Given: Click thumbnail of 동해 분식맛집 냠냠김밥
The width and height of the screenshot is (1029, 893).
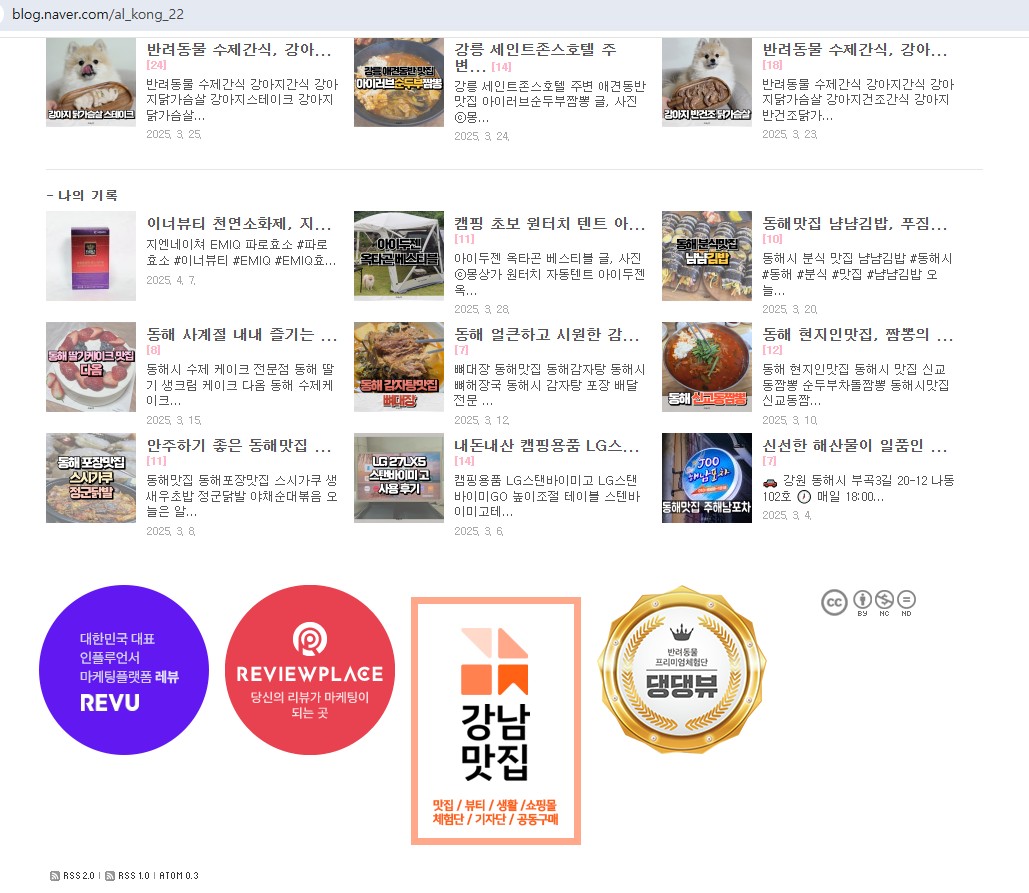Looking at the screenshot, I should [x=707, y=256].
